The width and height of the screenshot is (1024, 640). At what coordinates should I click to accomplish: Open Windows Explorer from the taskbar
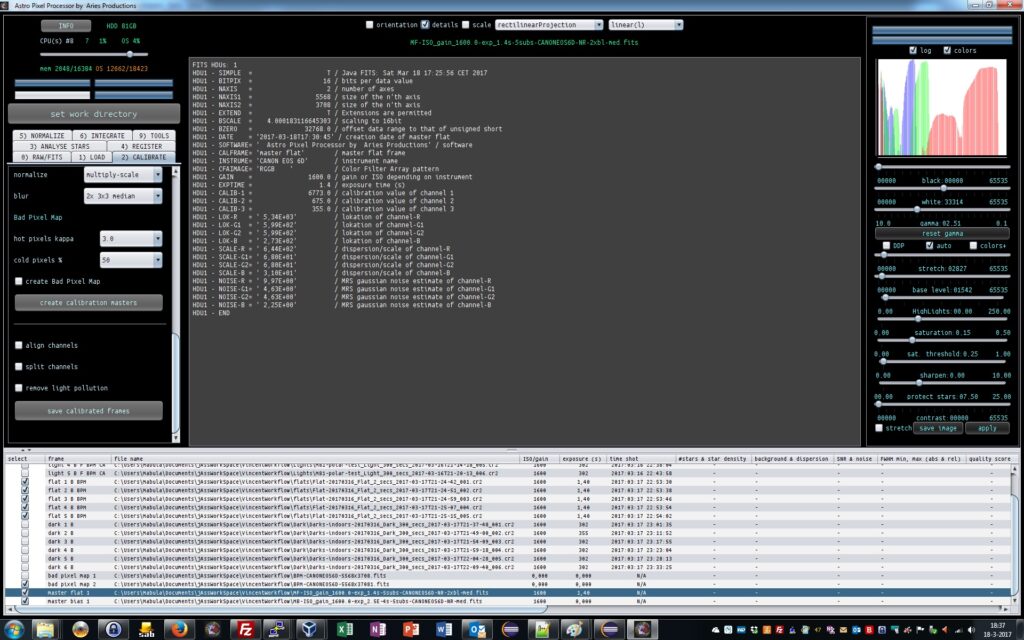pyautogui.click(x=45, y=629)
